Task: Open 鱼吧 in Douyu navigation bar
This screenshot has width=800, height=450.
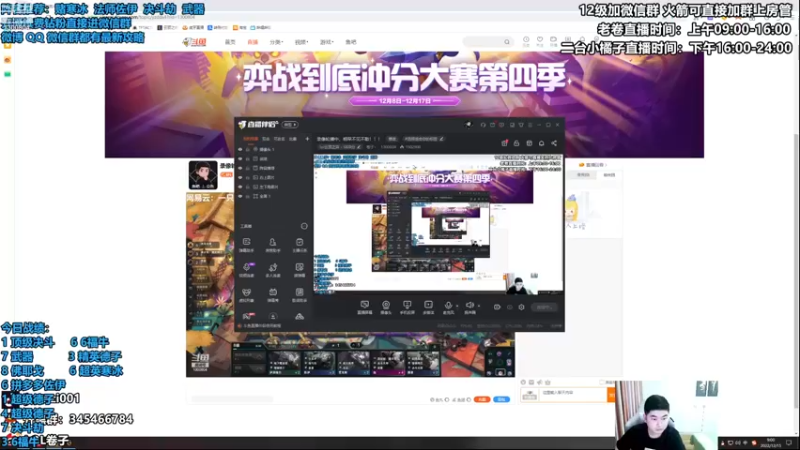Action: point(351,42)
